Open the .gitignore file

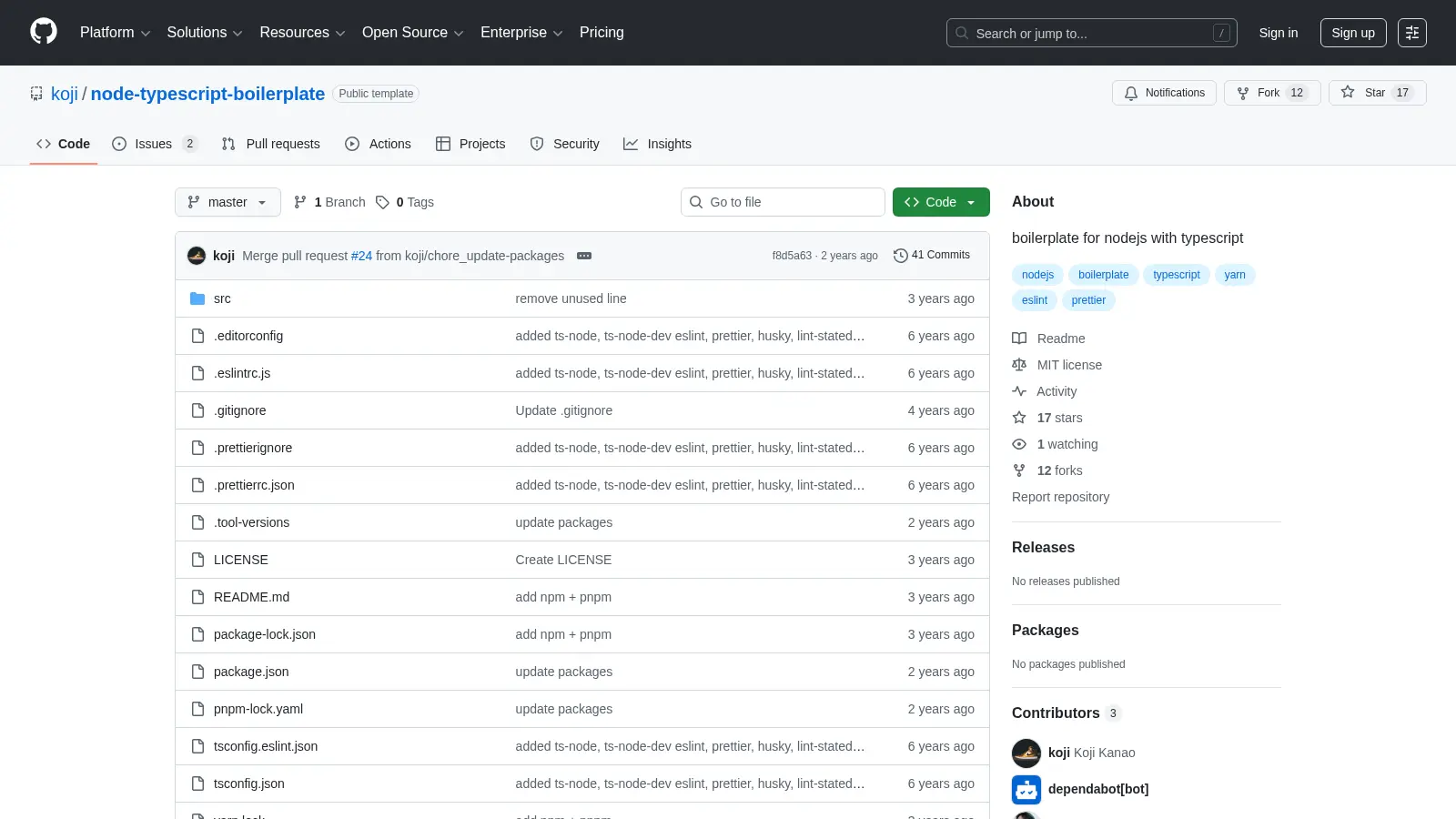[240, 410]
